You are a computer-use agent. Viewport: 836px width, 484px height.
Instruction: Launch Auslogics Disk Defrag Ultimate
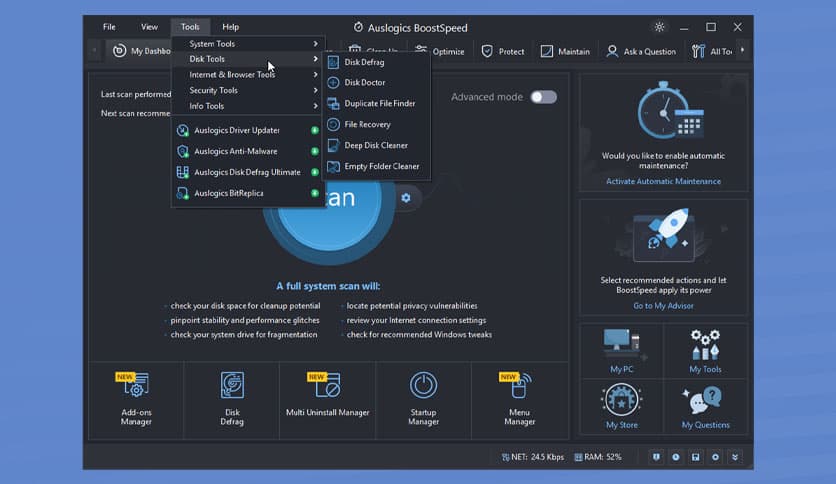click(x=248, y=172)
